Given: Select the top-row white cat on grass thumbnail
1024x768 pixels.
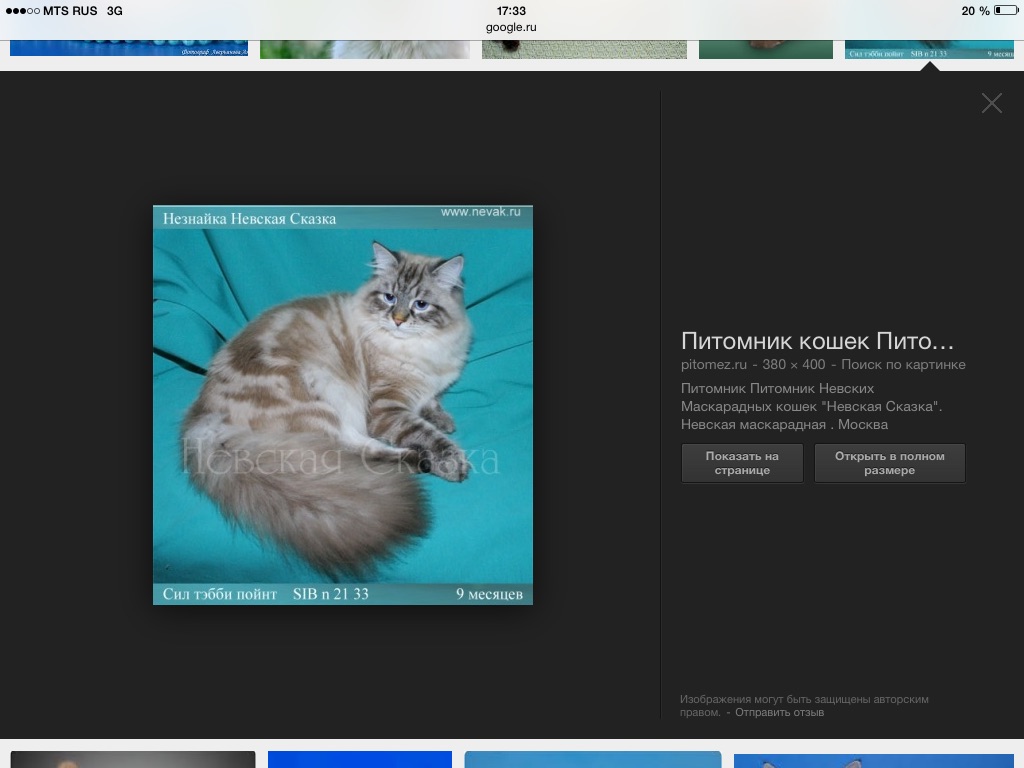Looking at the screenshot, I should [364, 49].
